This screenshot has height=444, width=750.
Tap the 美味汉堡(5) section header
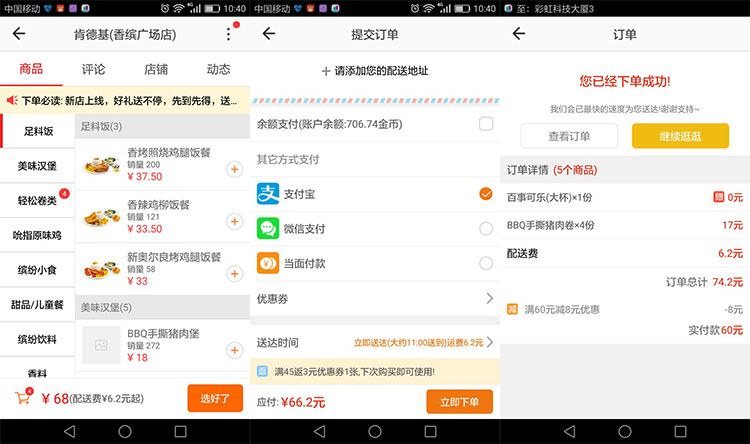coord(162,308)
